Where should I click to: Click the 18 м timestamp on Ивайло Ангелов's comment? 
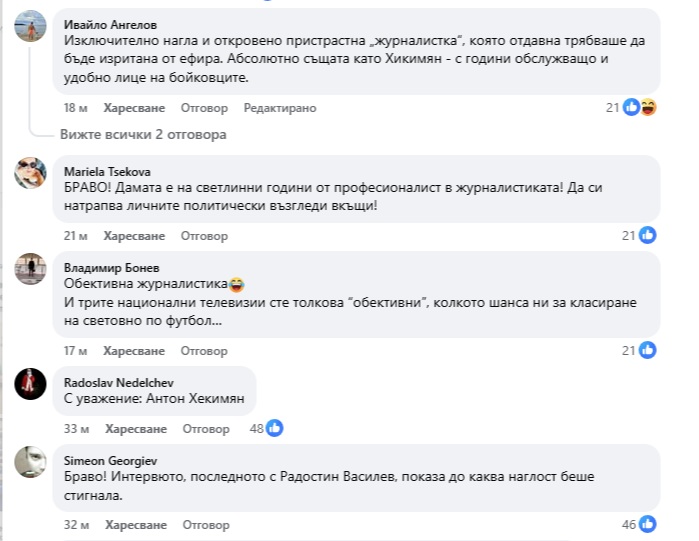pyautogui.click(x=76, y=108)
